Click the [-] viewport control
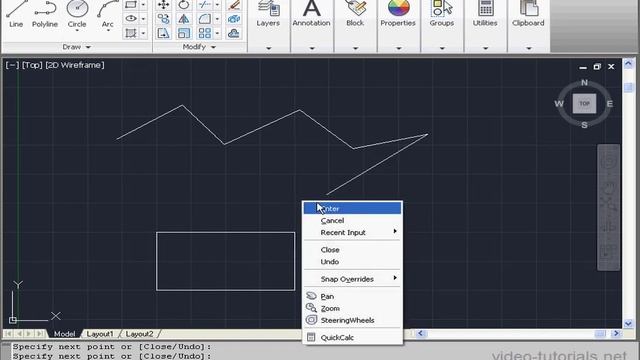 click(x=12, y=65)
